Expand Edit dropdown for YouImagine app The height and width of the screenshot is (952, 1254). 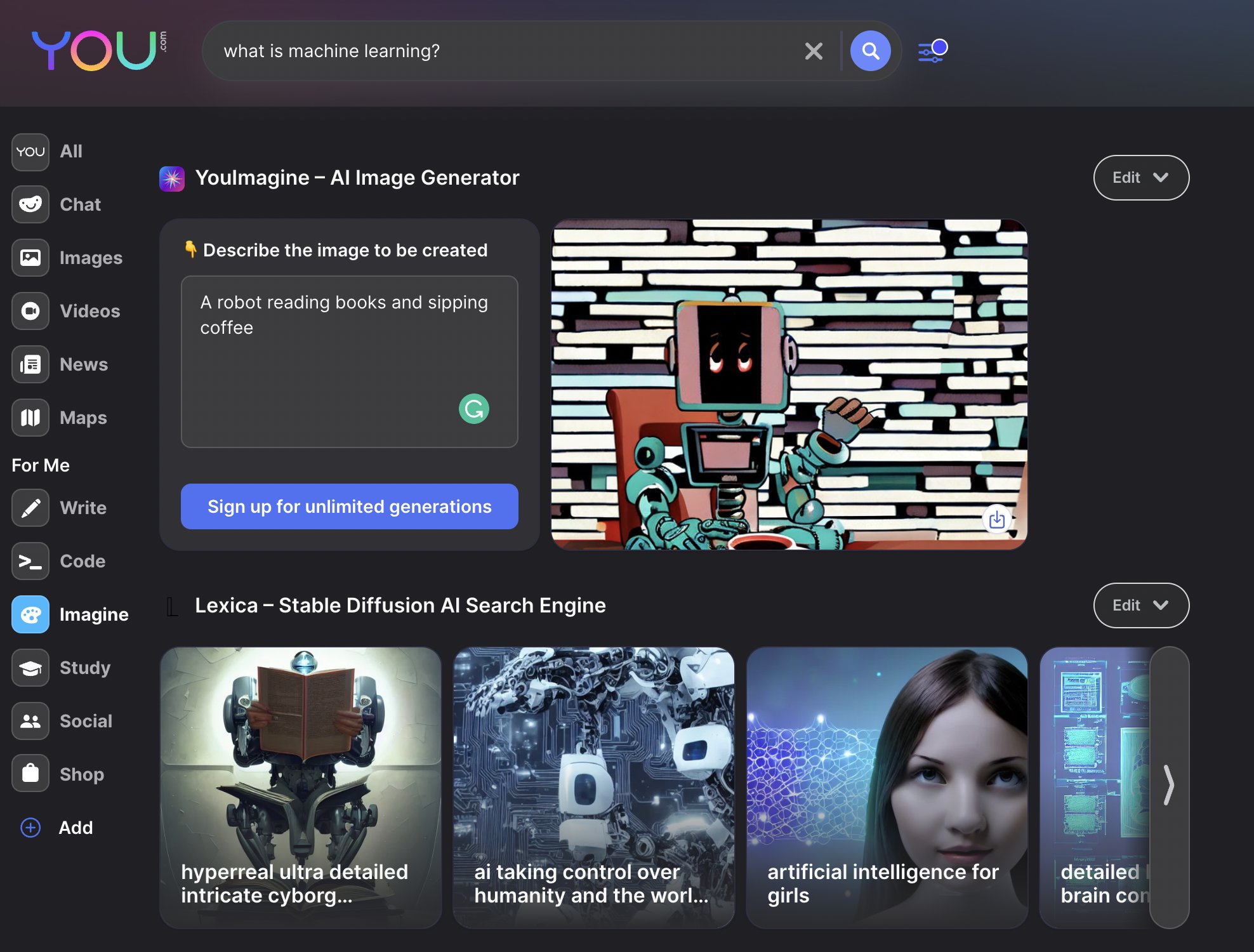(1141, 178)
